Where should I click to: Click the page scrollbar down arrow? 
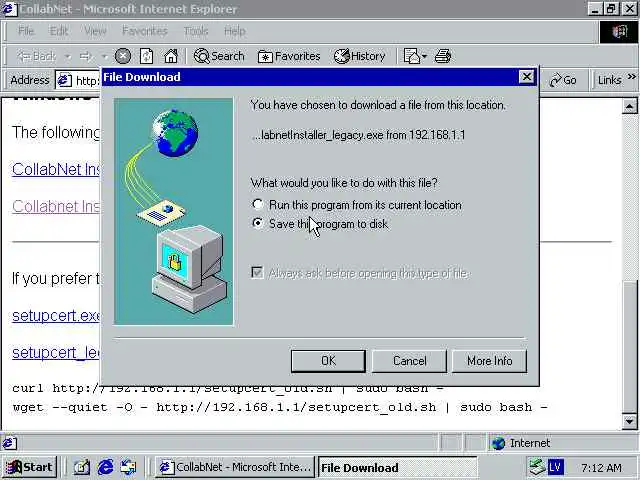tap(629, 421)
